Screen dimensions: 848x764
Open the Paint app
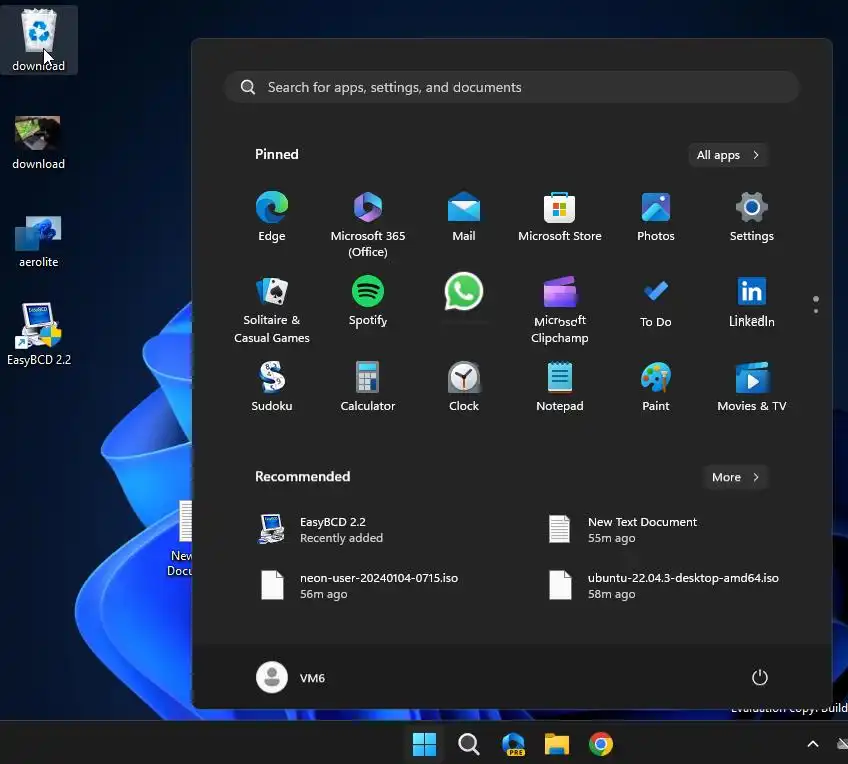pos(655,386)
